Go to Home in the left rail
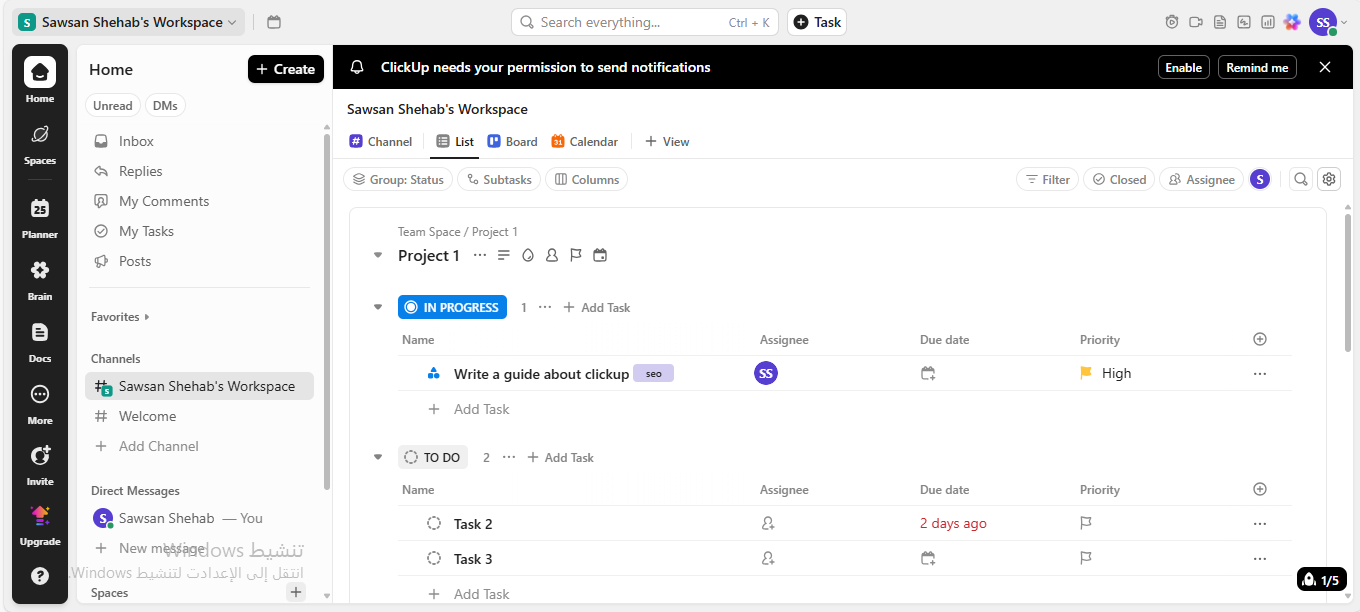Image resolution: width=1360 pixels, height=612 pixels. pos(40,80)
